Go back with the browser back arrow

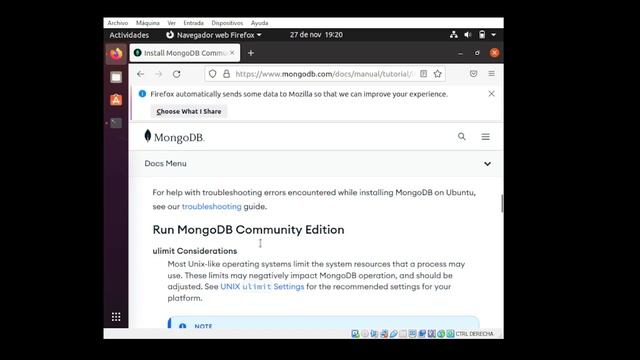tap(140, 74)
